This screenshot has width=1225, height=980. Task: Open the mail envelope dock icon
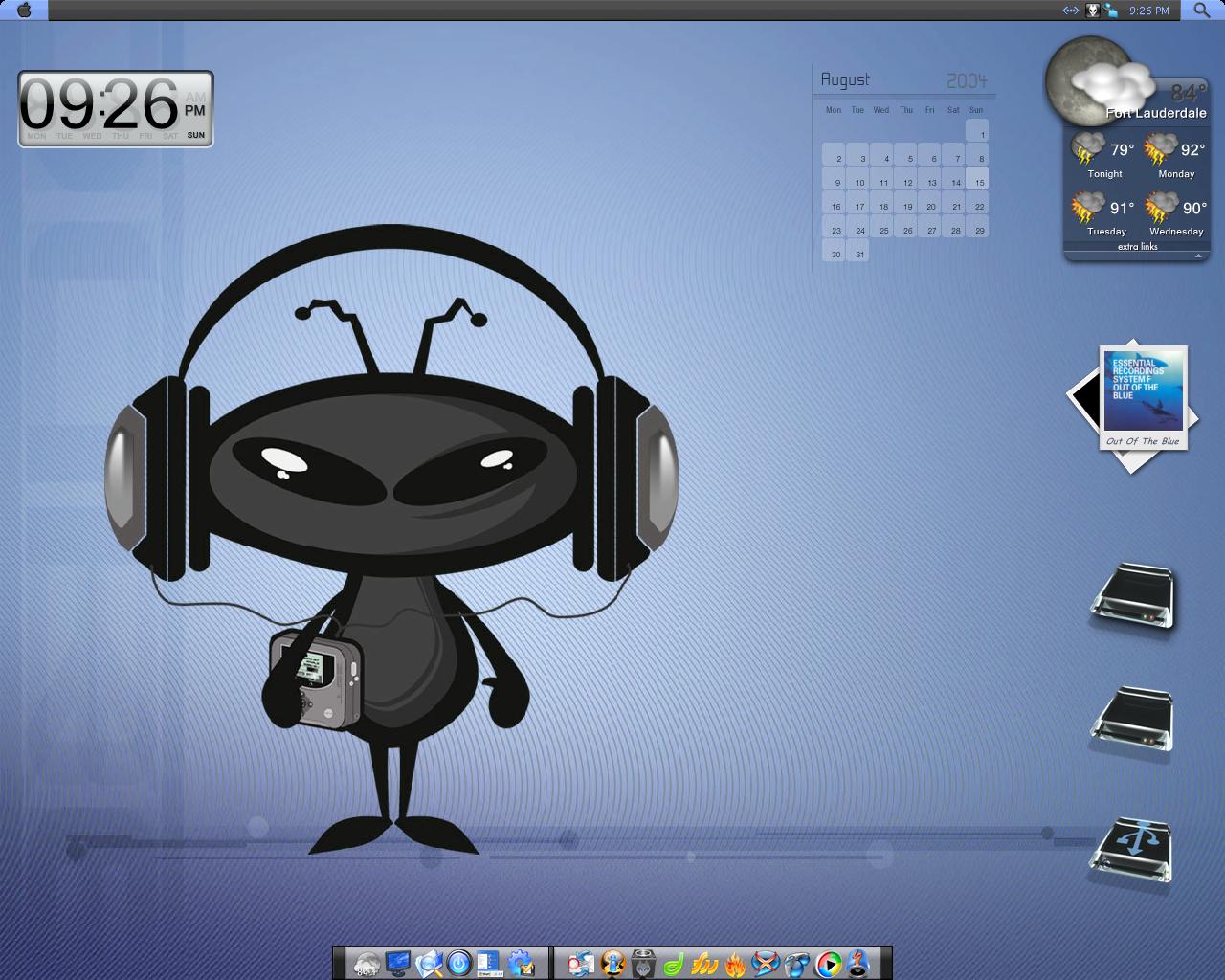(581, 964)
